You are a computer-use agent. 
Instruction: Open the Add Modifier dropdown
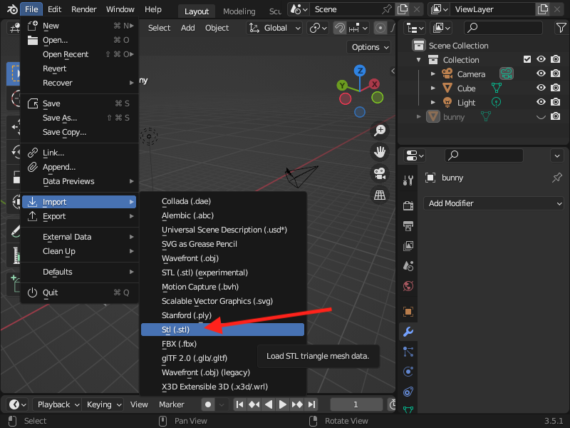(x=494, y=203)
